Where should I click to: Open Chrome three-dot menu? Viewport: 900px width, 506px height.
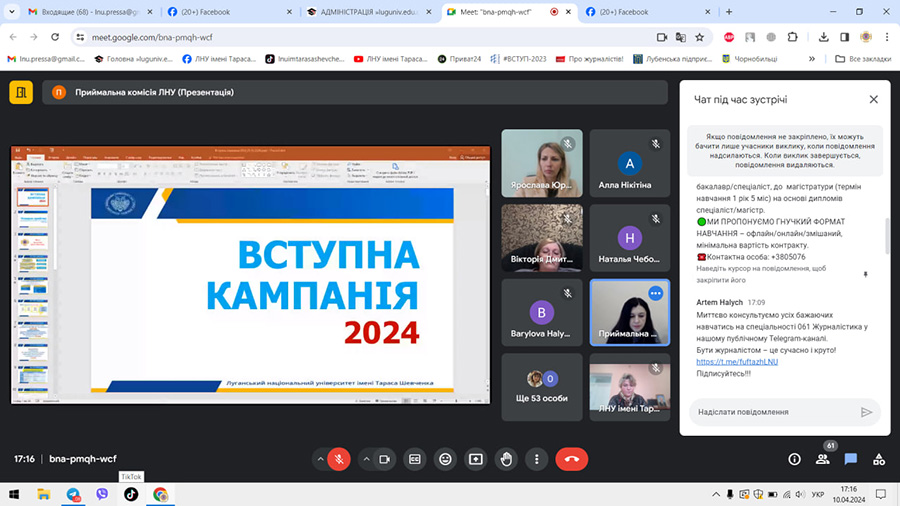pos(887,37)
